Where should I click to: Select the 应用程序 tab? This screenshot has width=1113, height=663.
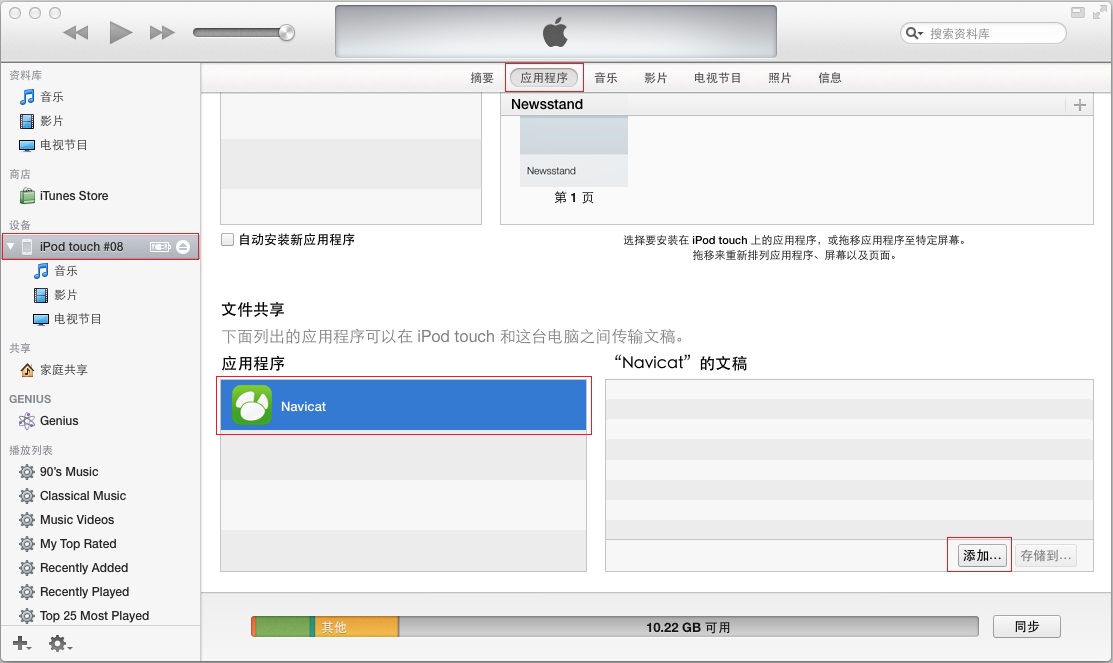click(544, 78)
